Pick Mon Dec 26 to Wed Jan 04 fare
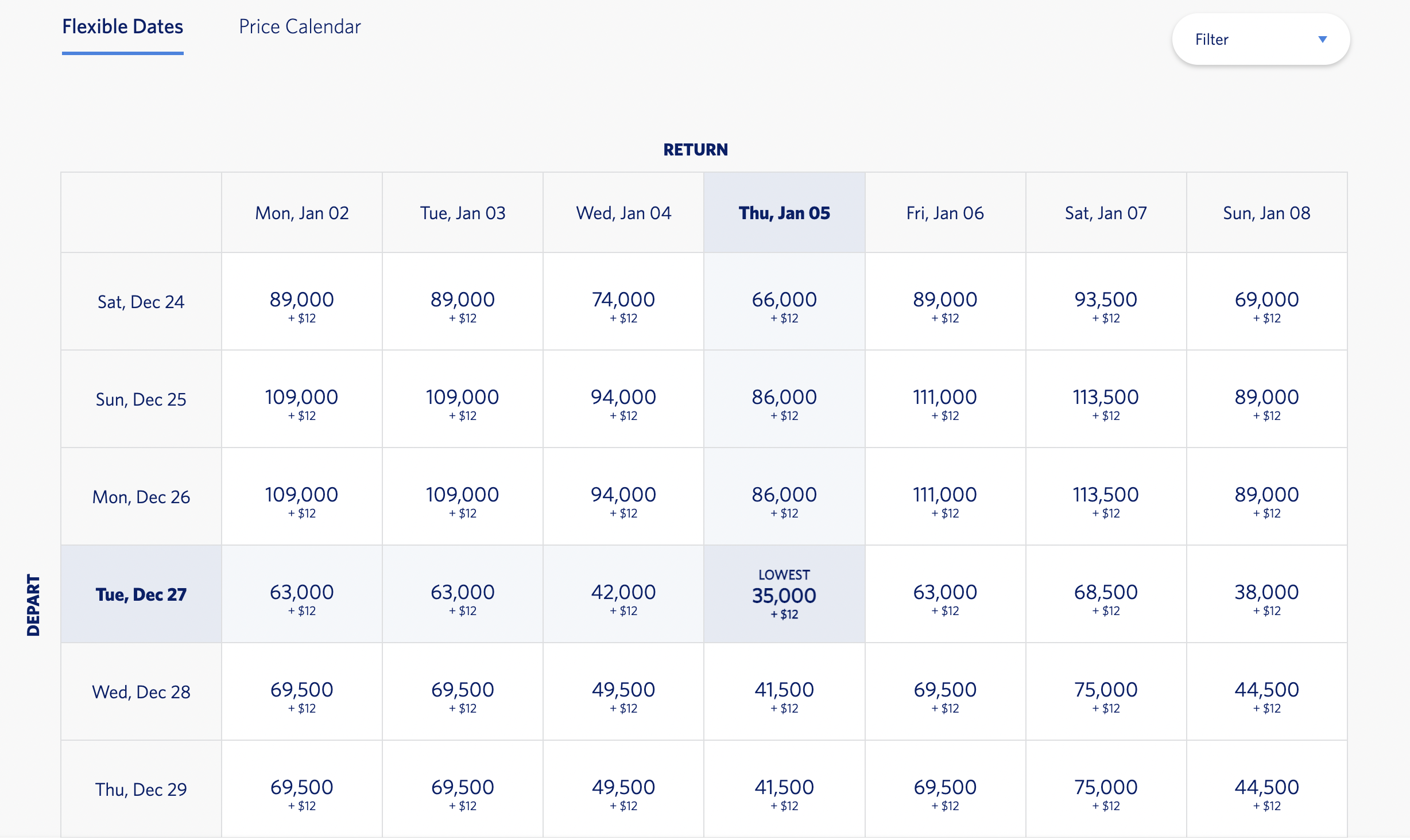This screenshot has height=840, width=1410. [623, 497]
